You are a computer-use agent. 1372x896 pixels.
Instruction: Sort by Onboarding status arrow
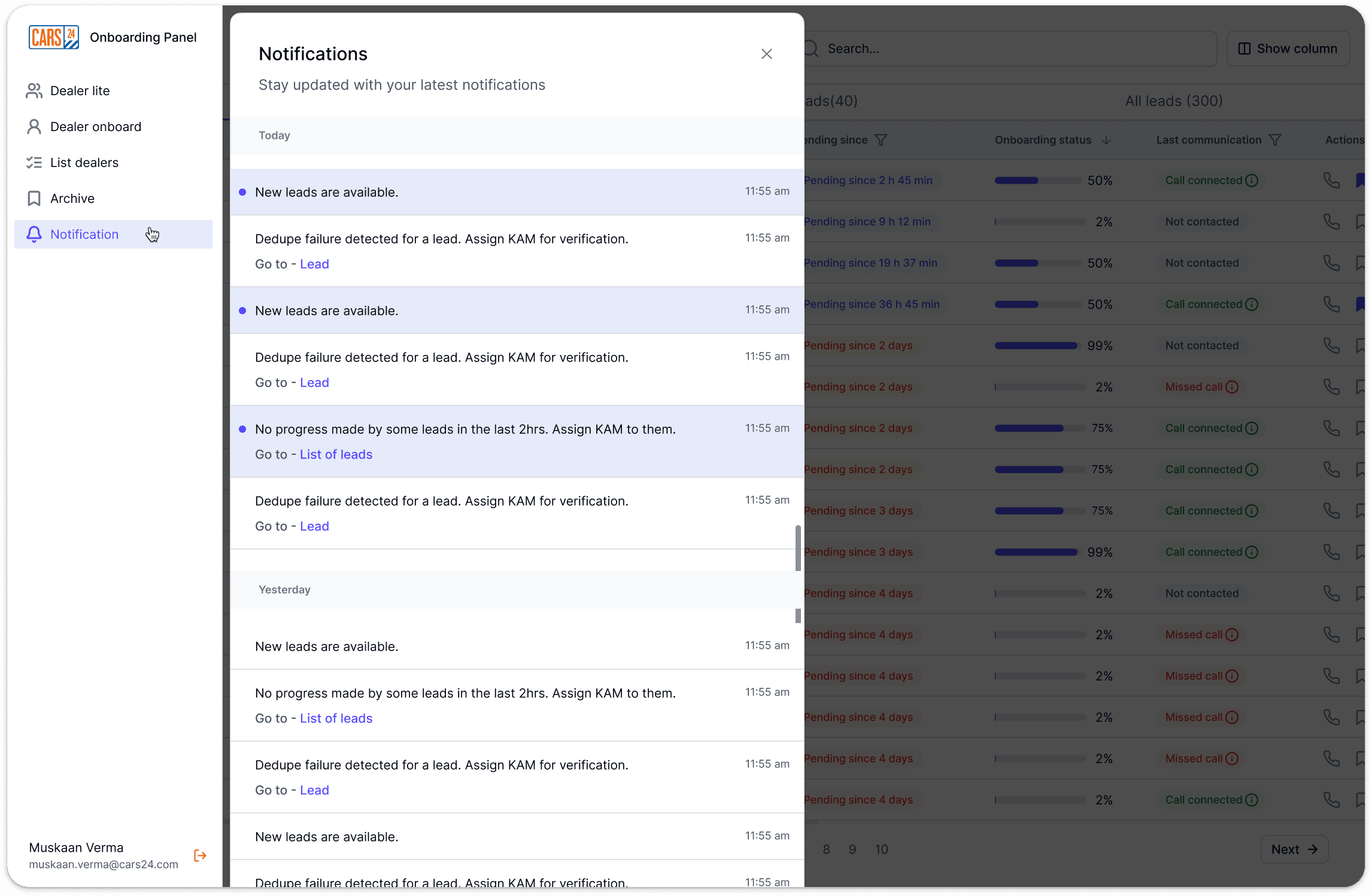coord(1106,140)
